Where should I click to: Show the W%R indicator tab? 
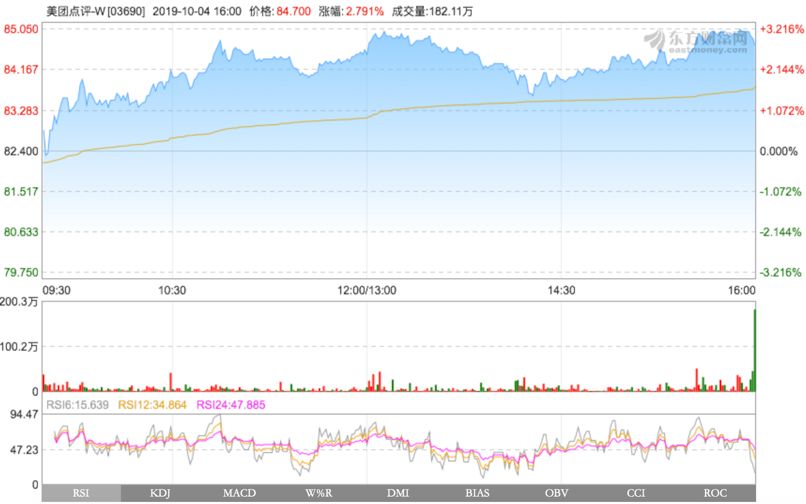pyautogui.click(x=319, y=493)
